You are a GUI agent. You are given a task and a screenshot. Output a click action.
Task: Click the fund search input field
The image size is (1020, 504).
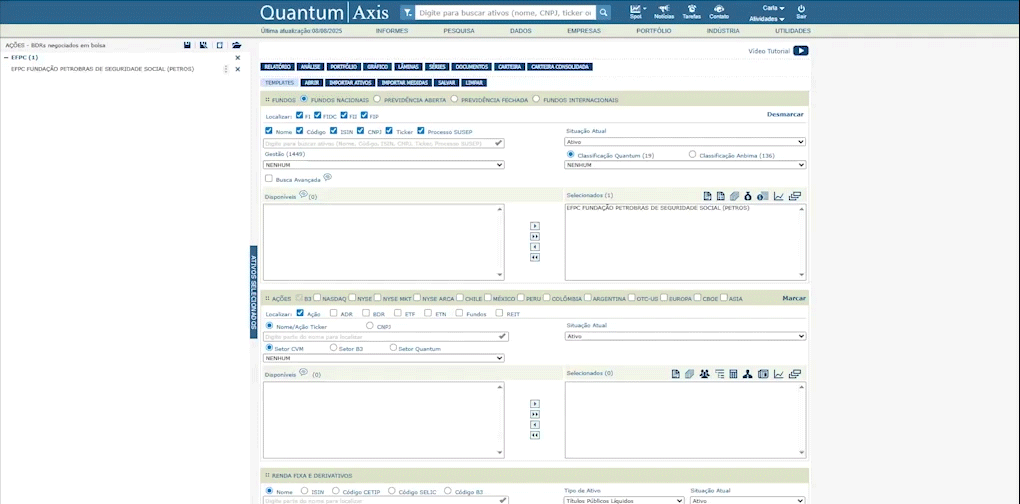pos(384,143)
